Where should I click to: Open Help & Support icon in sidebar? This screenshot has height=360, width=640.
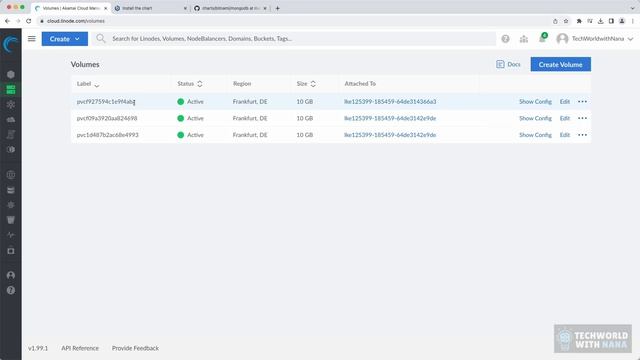(x=11, y=290)
